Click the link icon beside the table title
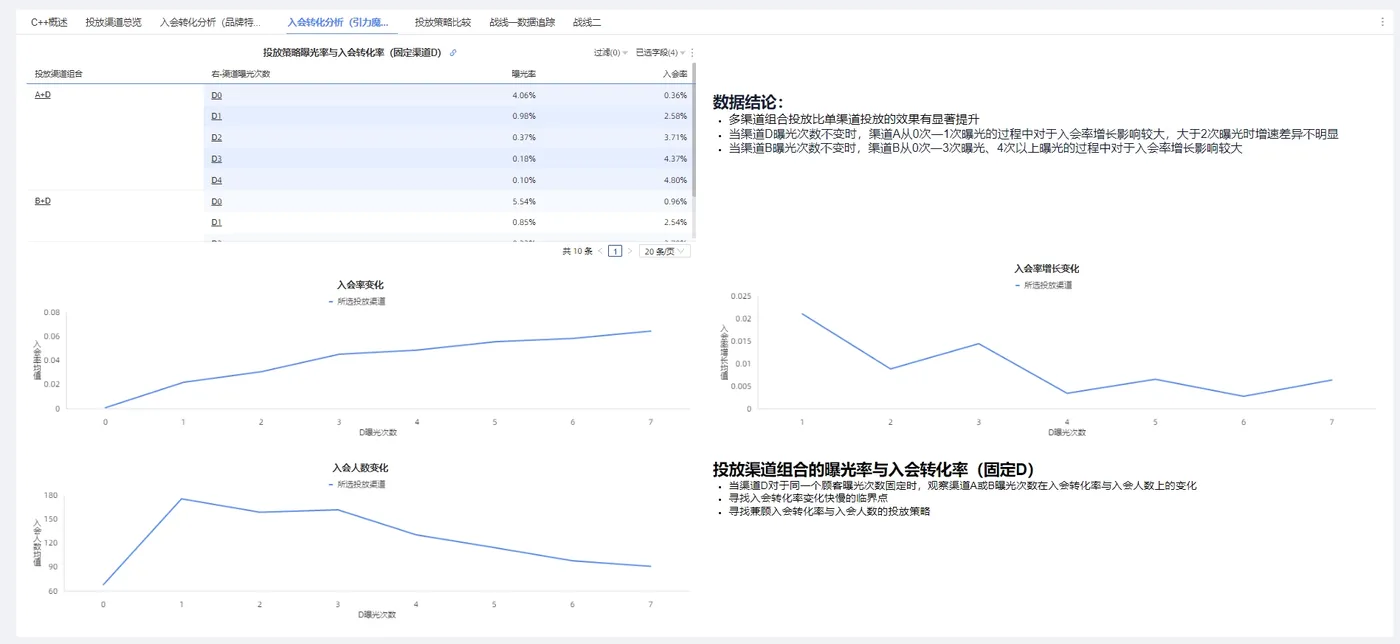Viewport: 1400px width, 644px height. [453, 53]
